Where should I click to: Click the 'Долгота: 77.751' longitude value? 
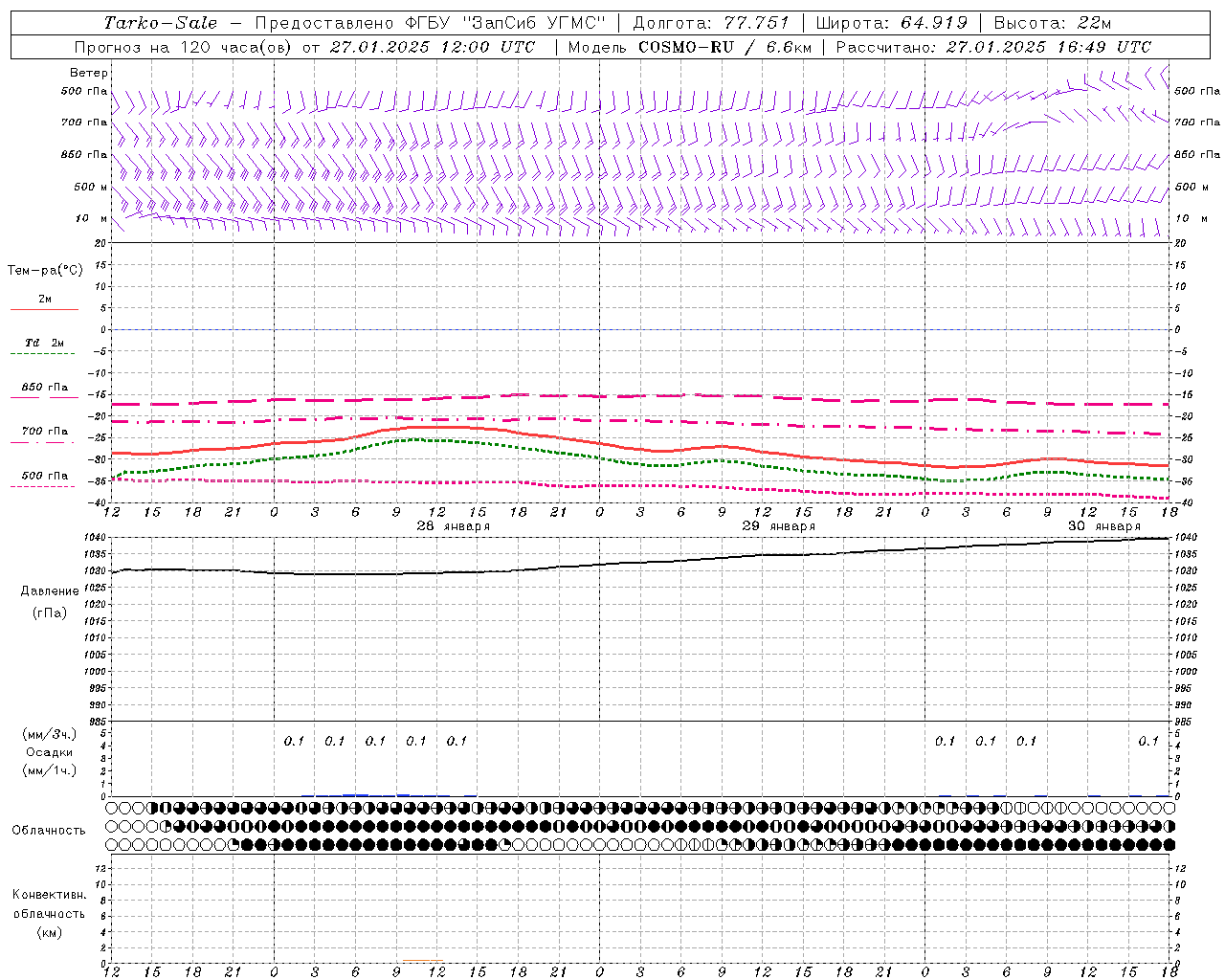pyautogui.click(x=711, y=23)
